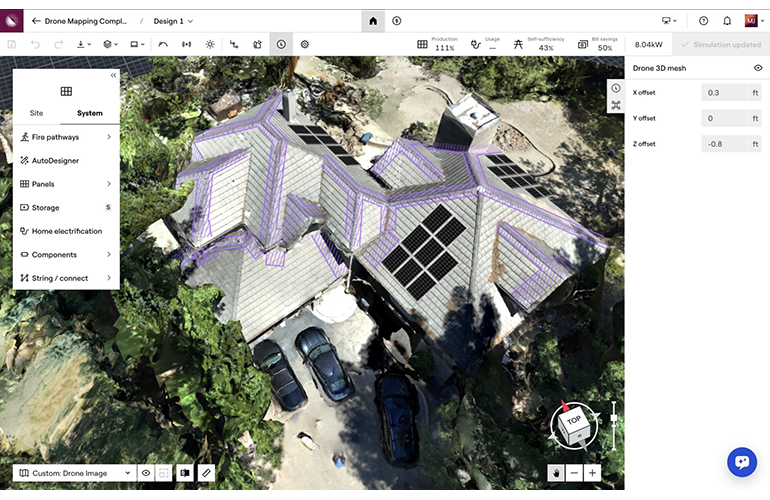Viewport: 770px width, 500px height.
Task: Click the save icon in toolbar
Action: (12, 44)
